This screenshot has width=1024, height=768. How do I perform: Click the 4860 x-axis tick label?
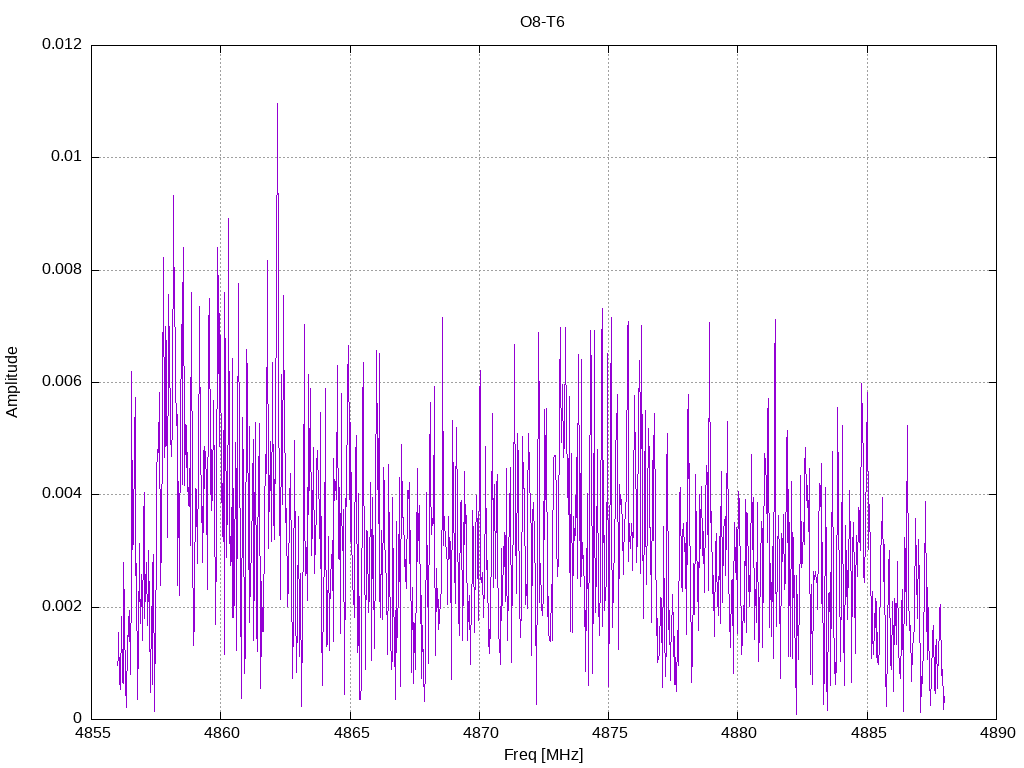[x=221, y=733]
